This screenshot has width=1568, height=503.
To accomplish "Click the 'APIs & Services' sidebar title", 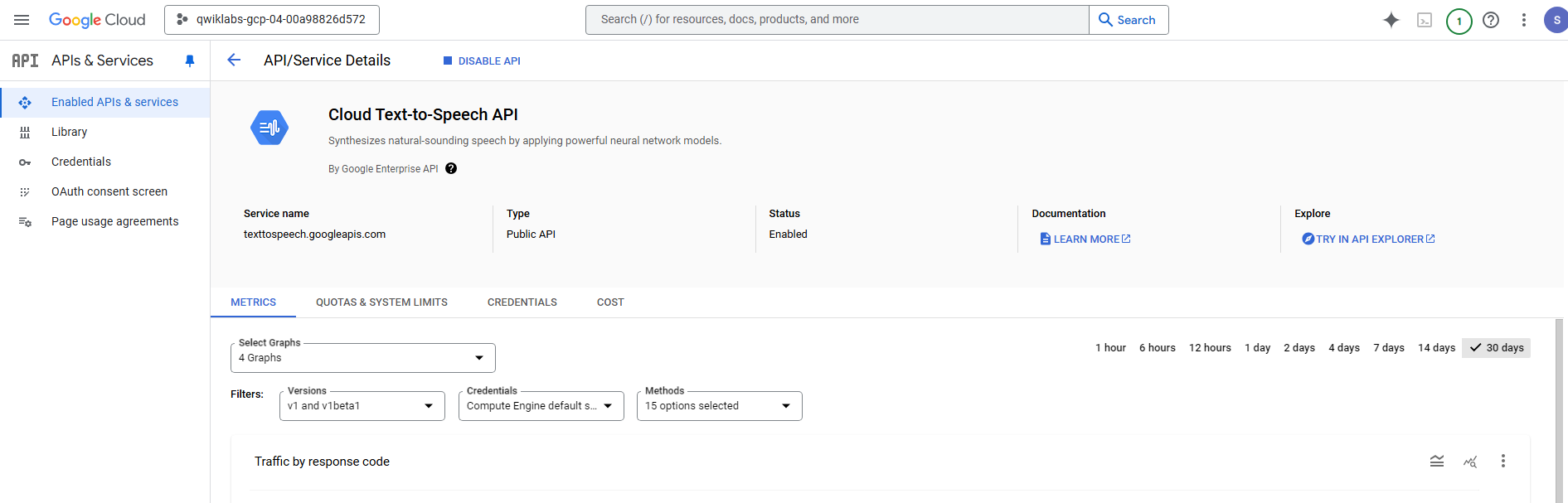I will point(102,60).
